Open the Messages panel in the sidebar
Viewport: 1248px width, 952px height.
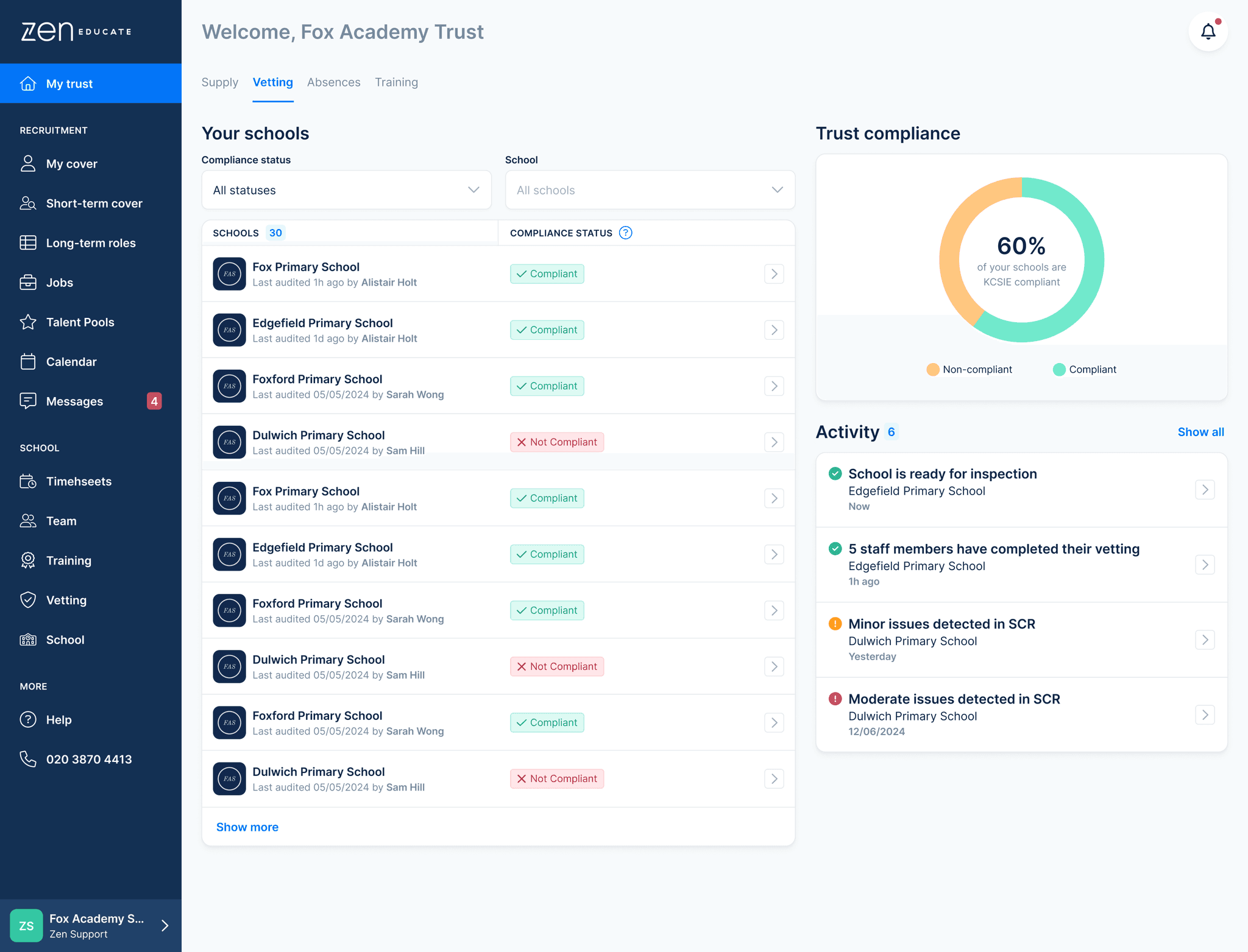click(x=74, y=401)
